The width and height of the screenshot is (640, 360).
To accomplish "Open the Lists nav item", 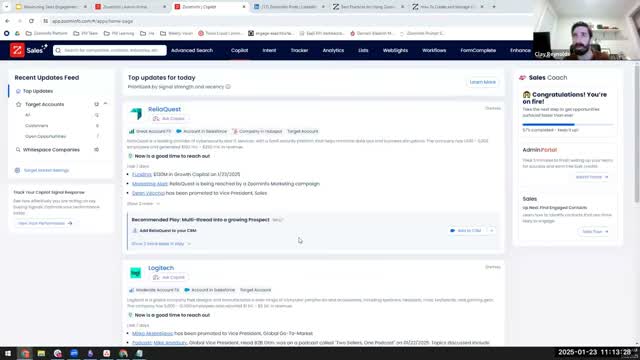I will coord(363,51).
